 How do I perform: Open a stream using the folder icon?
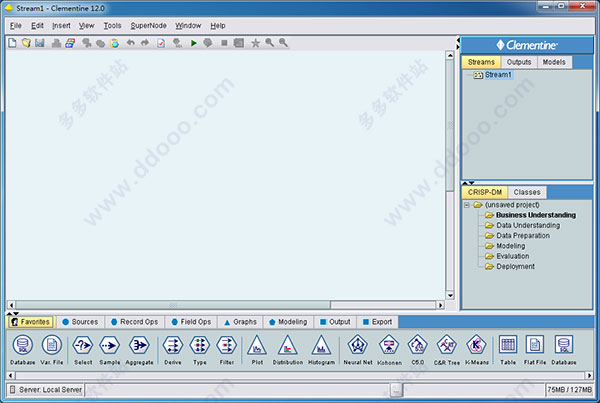26,43
